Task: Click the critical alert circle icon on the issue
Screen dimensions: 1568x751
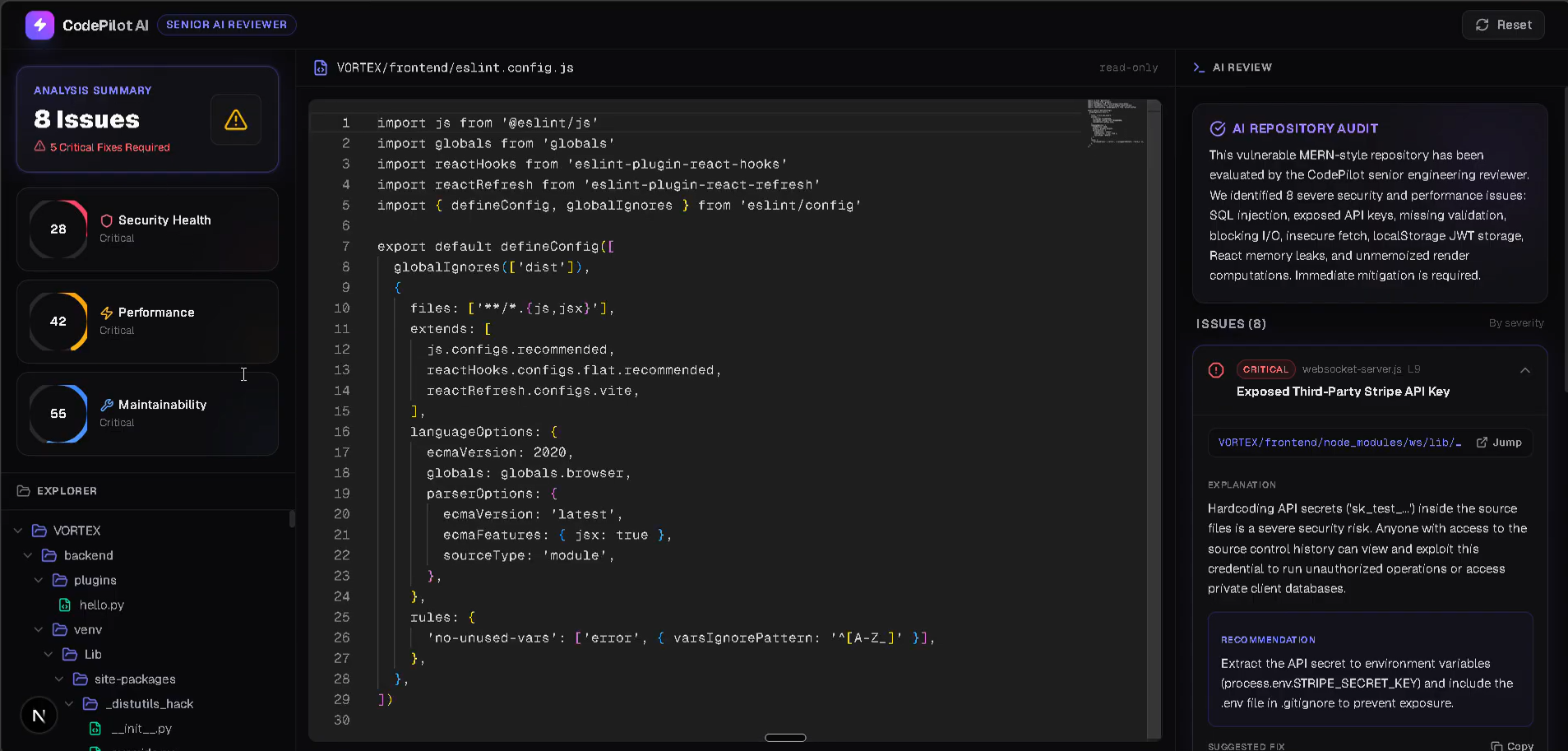Action: (1216, 370)
